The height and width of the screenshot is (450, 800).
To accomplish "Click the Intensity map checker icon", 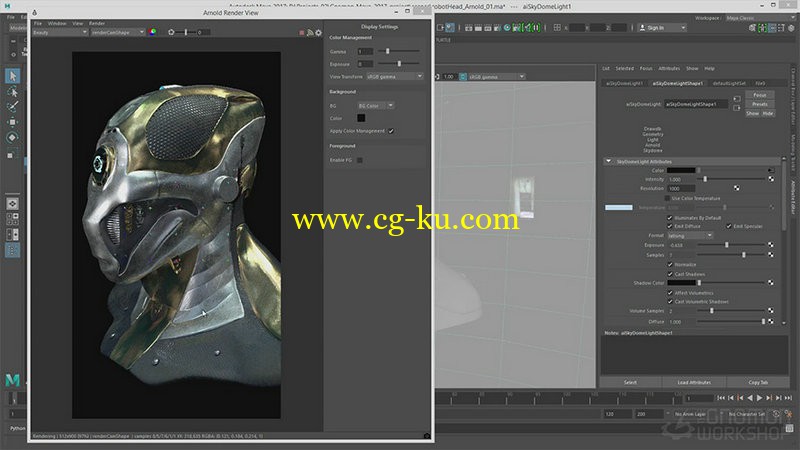I will tap(771, 179).
